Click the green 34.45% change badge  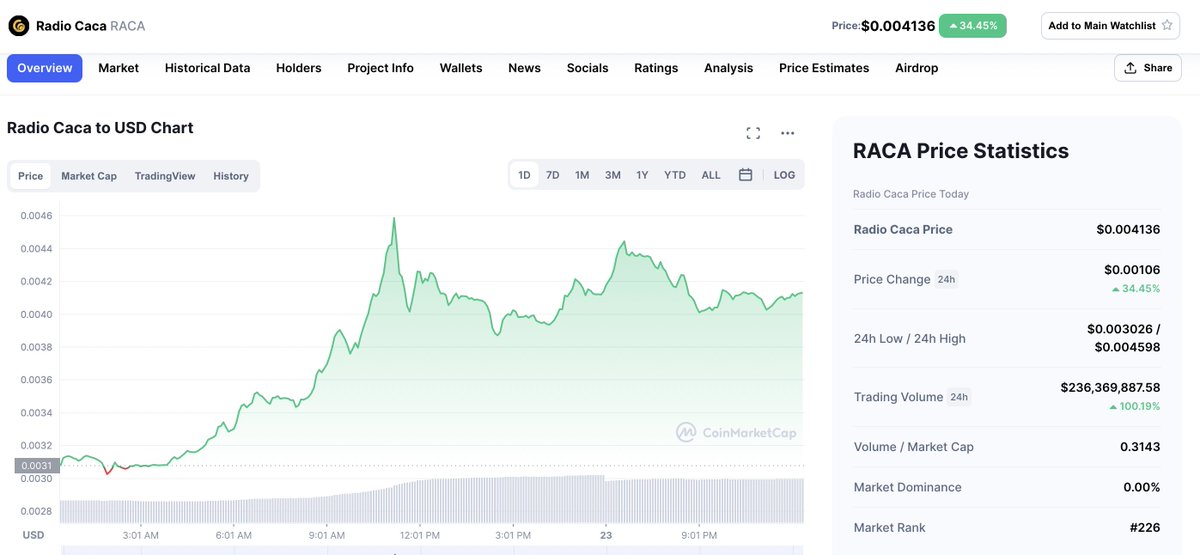(973, 25)
